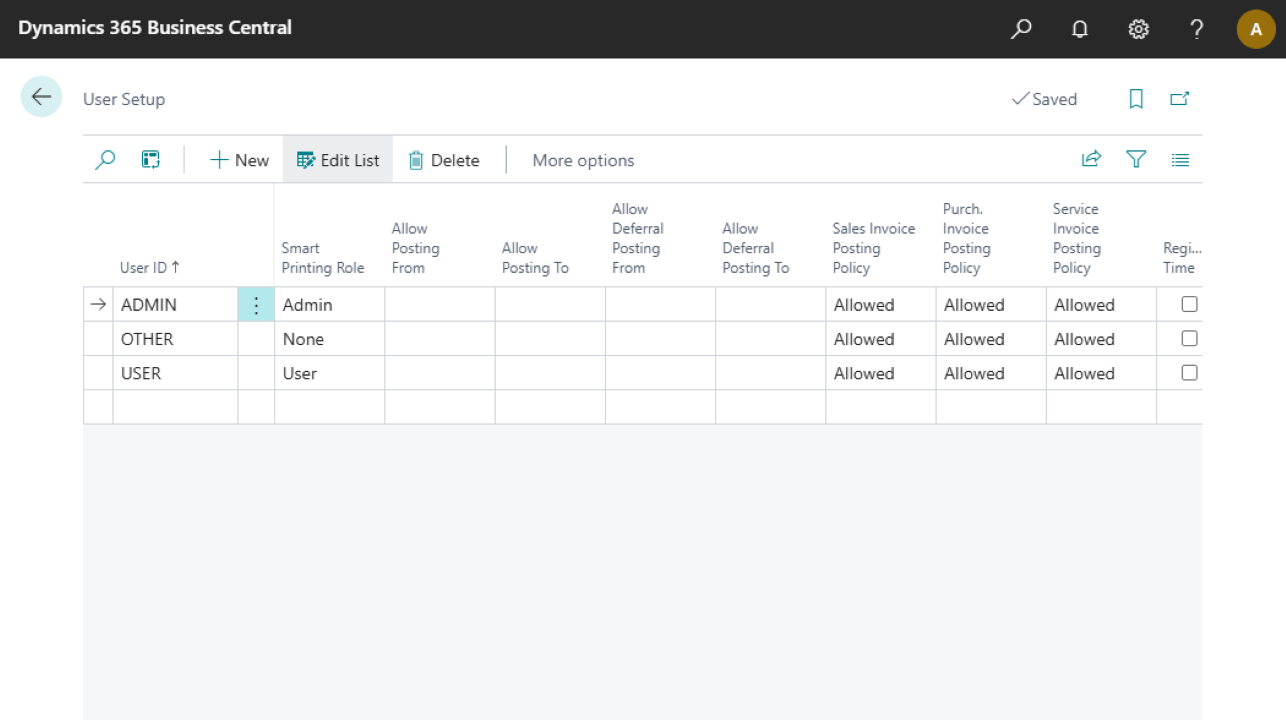Create a New user setup record

[239, 160]
